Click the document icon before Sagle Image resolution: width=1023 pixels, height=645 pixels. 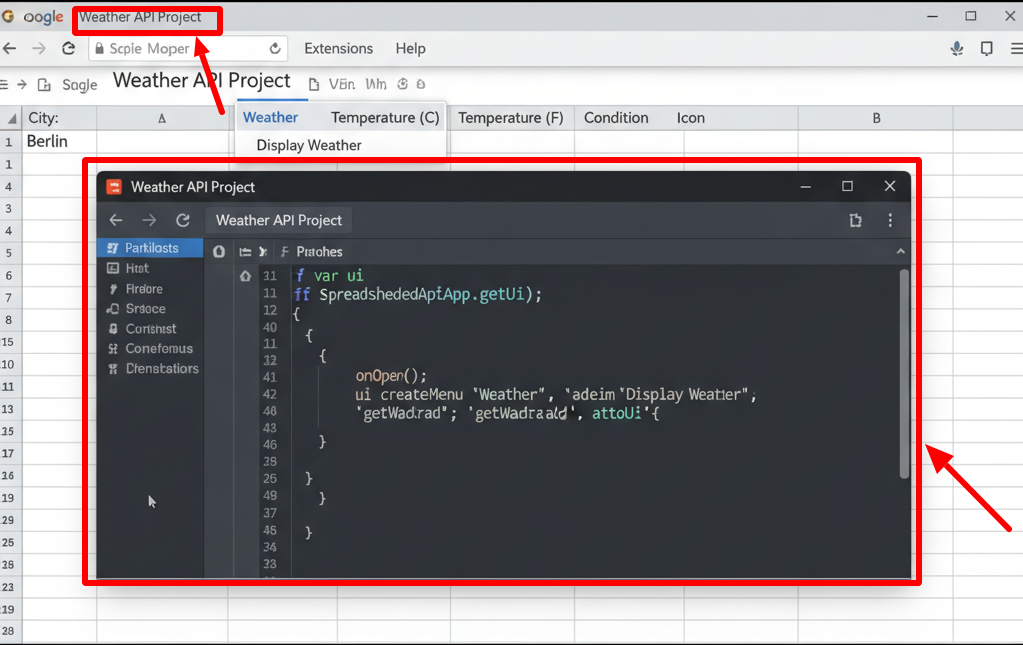pos(44,85)
